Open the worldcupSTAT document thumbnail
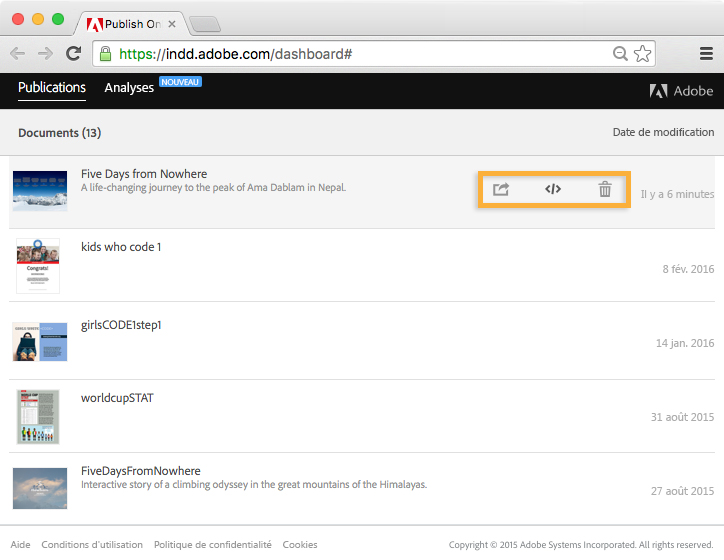This screenshot has width=724, height=560. tap(38, 416)
